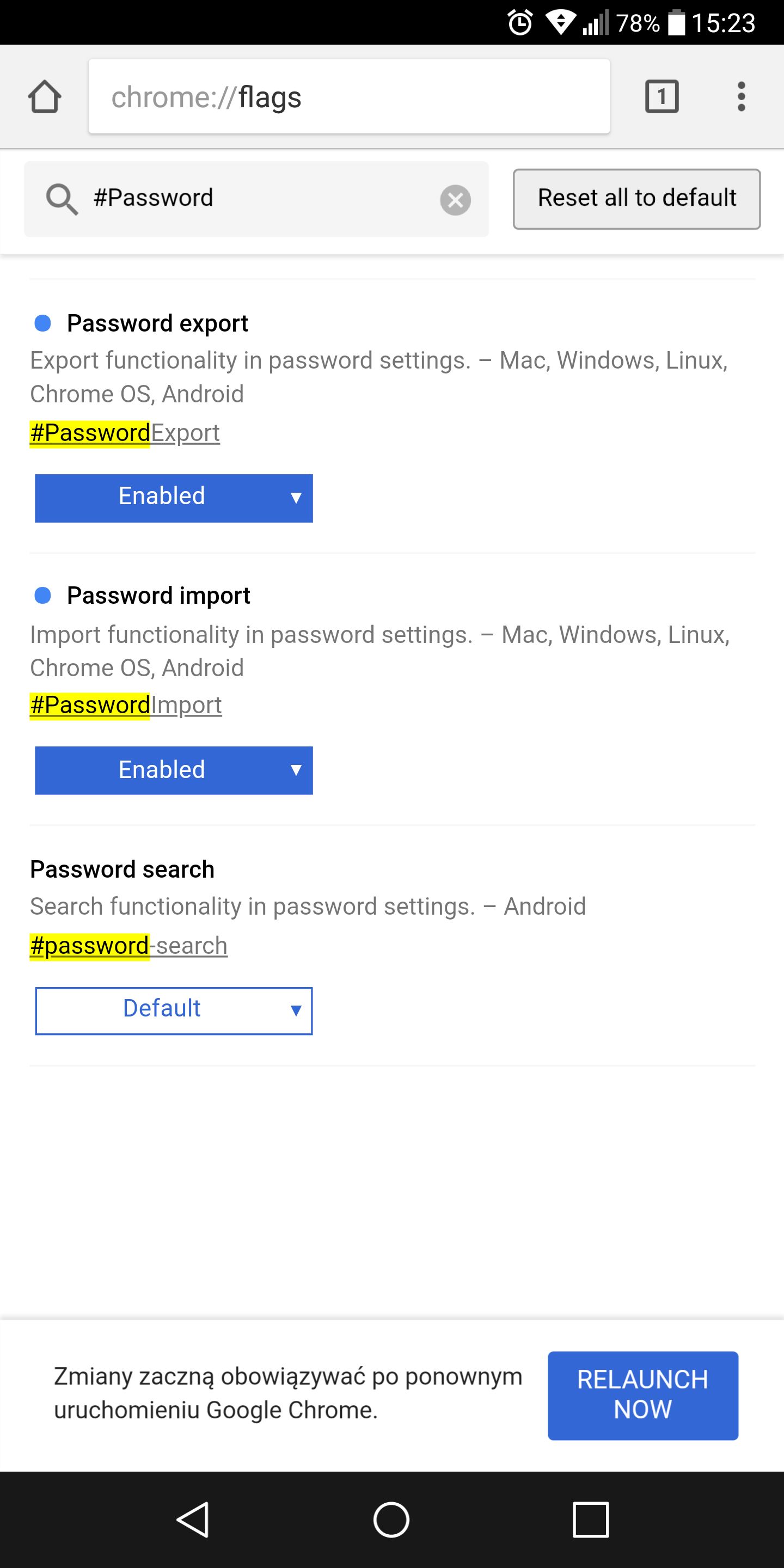784x1568 pixels.
Task: Open the Password import Enabled dropdown
Action: coord(174,770)
